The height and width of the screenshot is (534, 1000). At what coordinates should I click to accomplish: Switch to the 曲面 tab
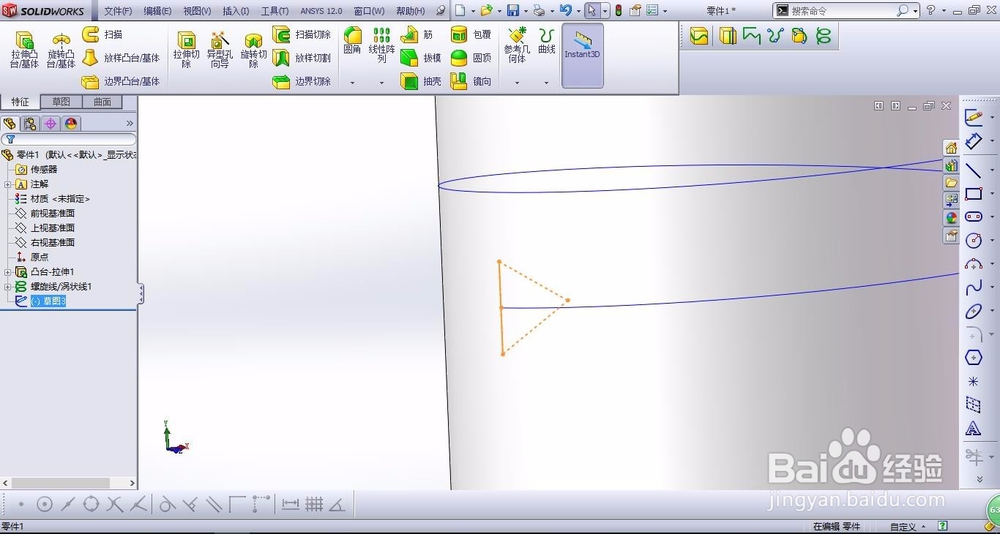pyautogui.click(x=102, y=102)
